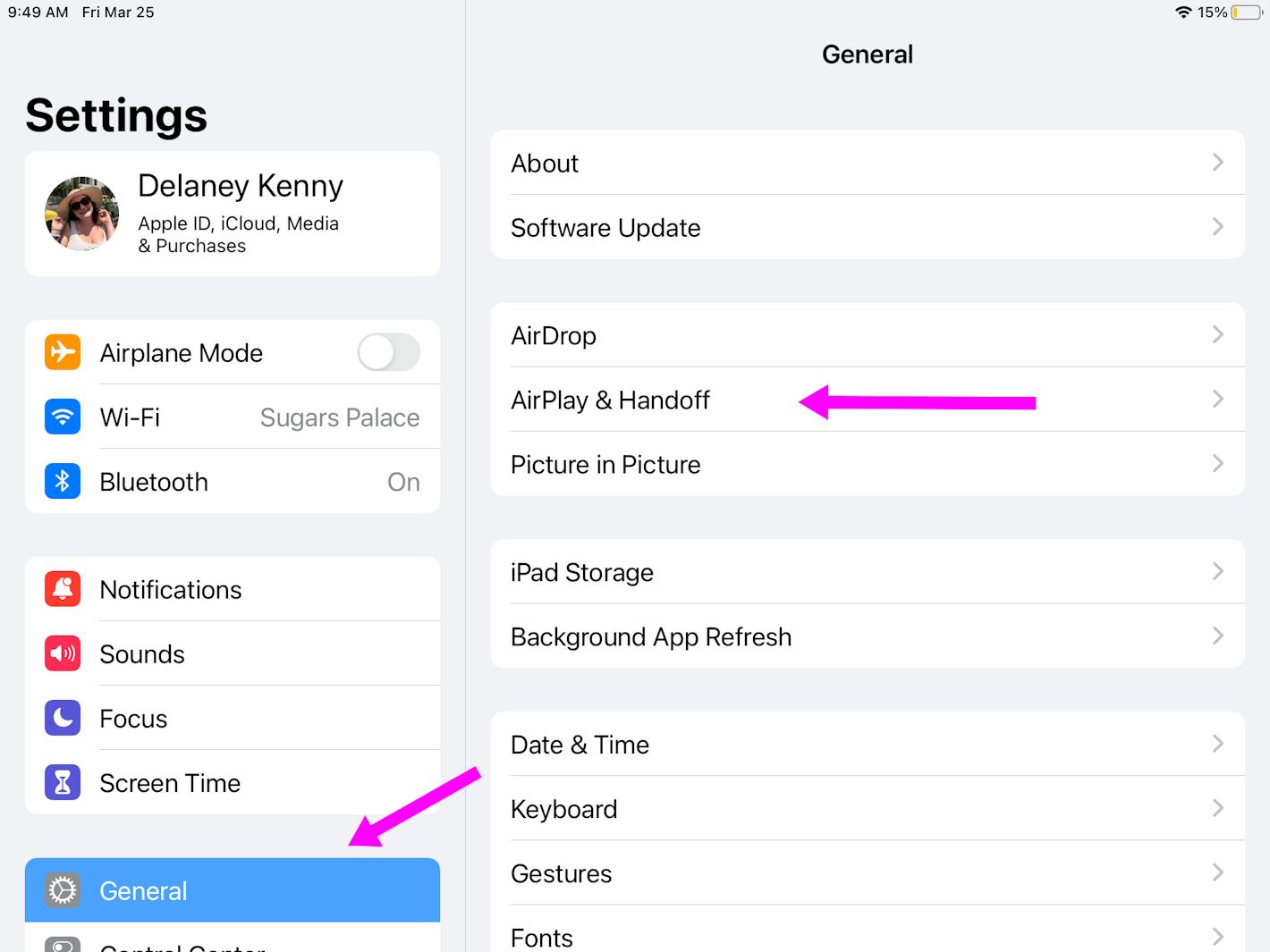
Task: Open AirPlay & Handoff settings
Action: click(868, 400)
